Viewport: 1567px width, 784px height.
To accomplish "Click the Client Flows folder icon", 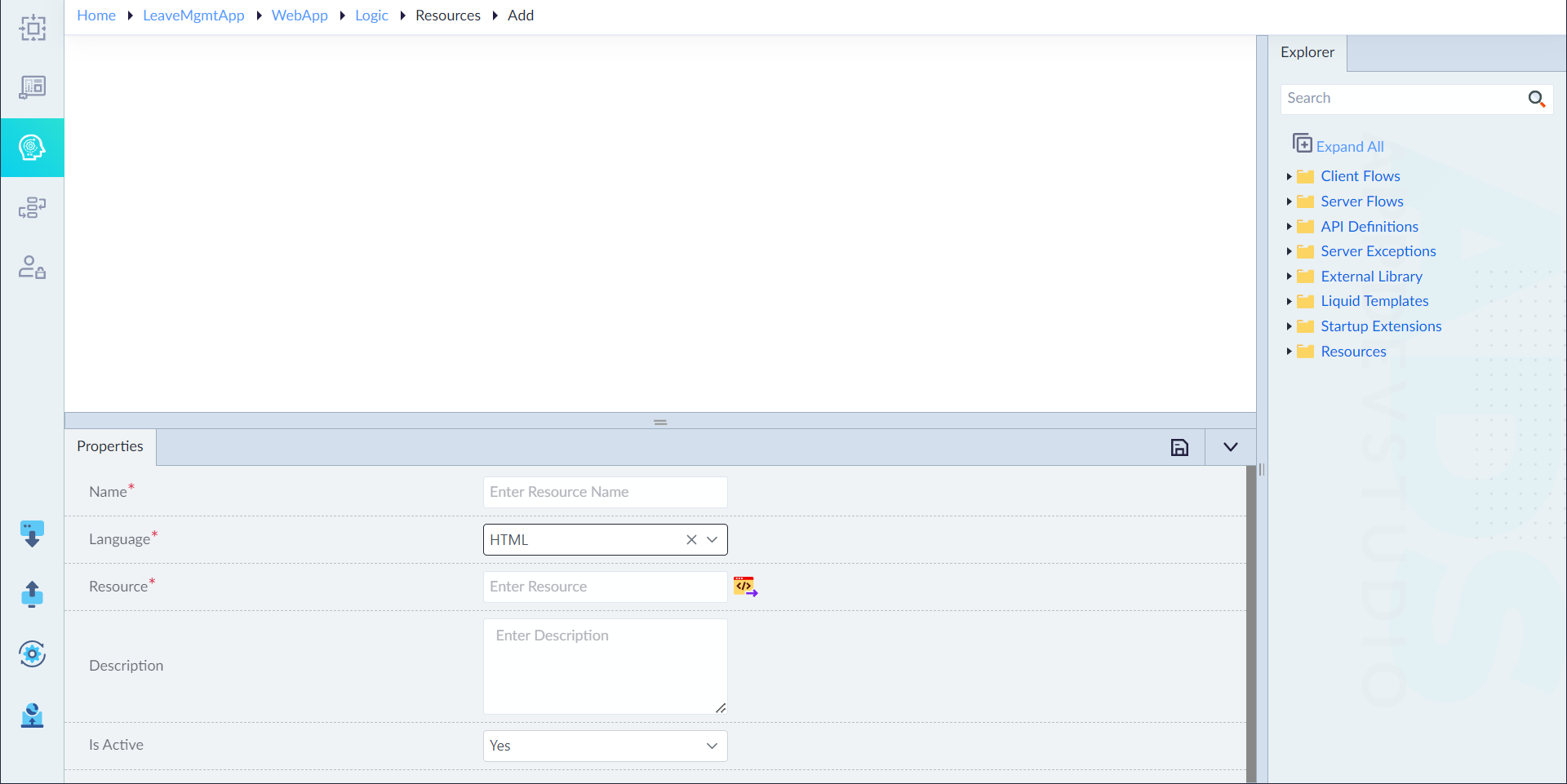I will coord(1306,176).
